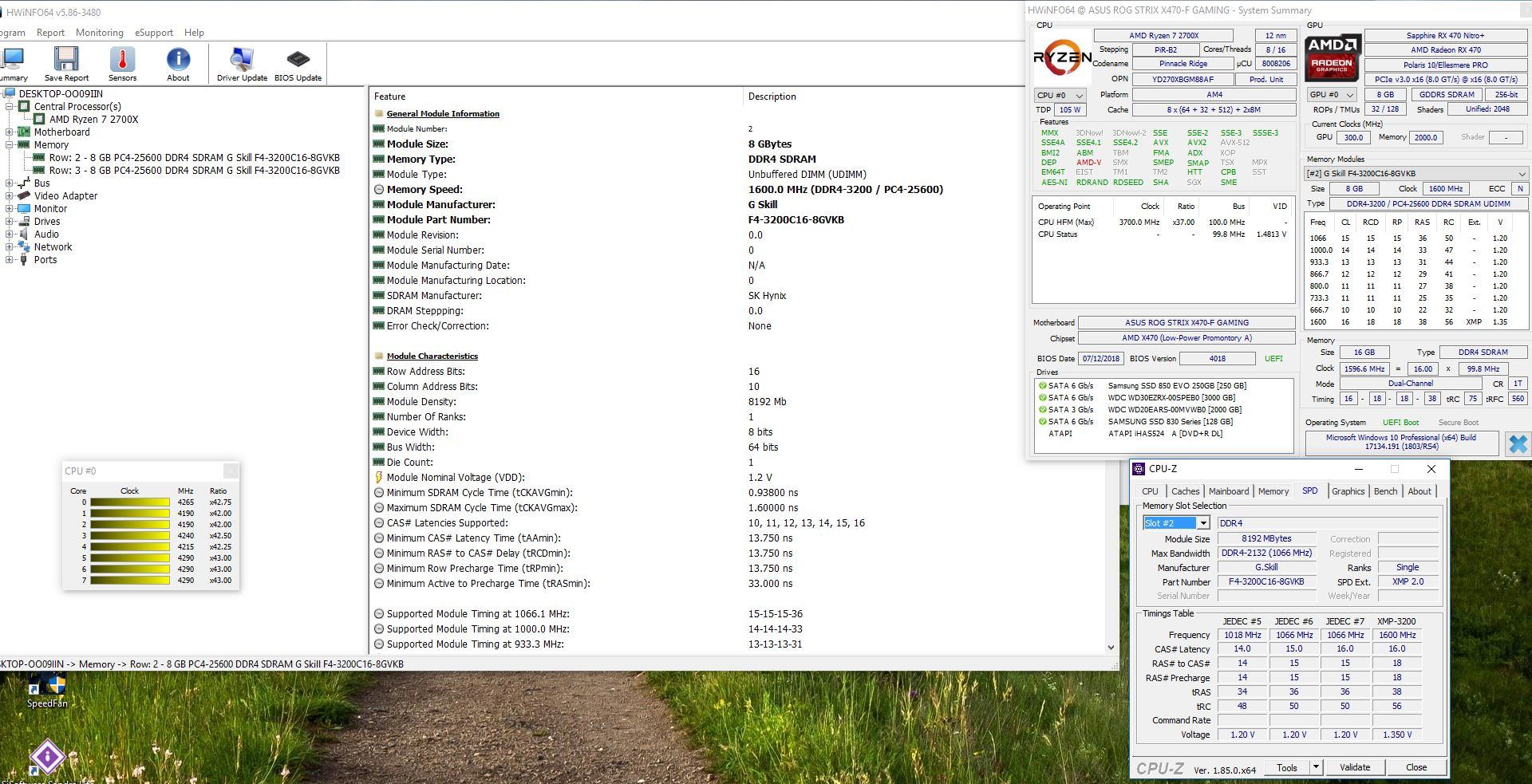
Task: Open the Monitoring menu
Action: point(100,33)
